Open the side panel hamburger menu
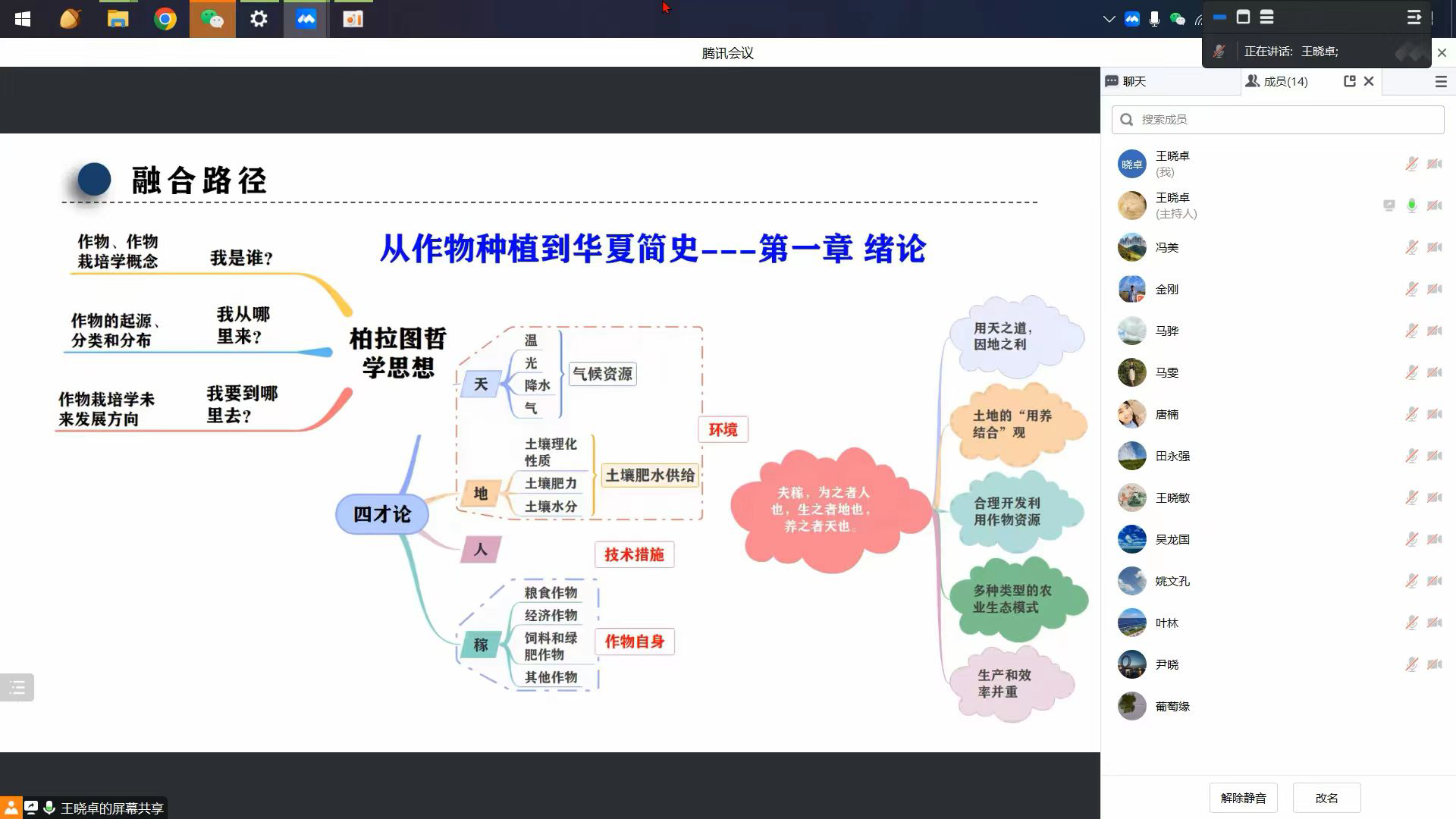 click(1441, 82)
